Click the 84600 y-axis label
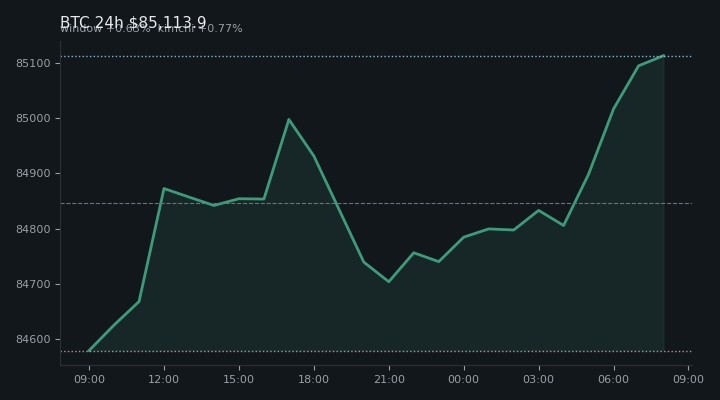Viewport: 720px width, 400px height. [x=33, y=339]
